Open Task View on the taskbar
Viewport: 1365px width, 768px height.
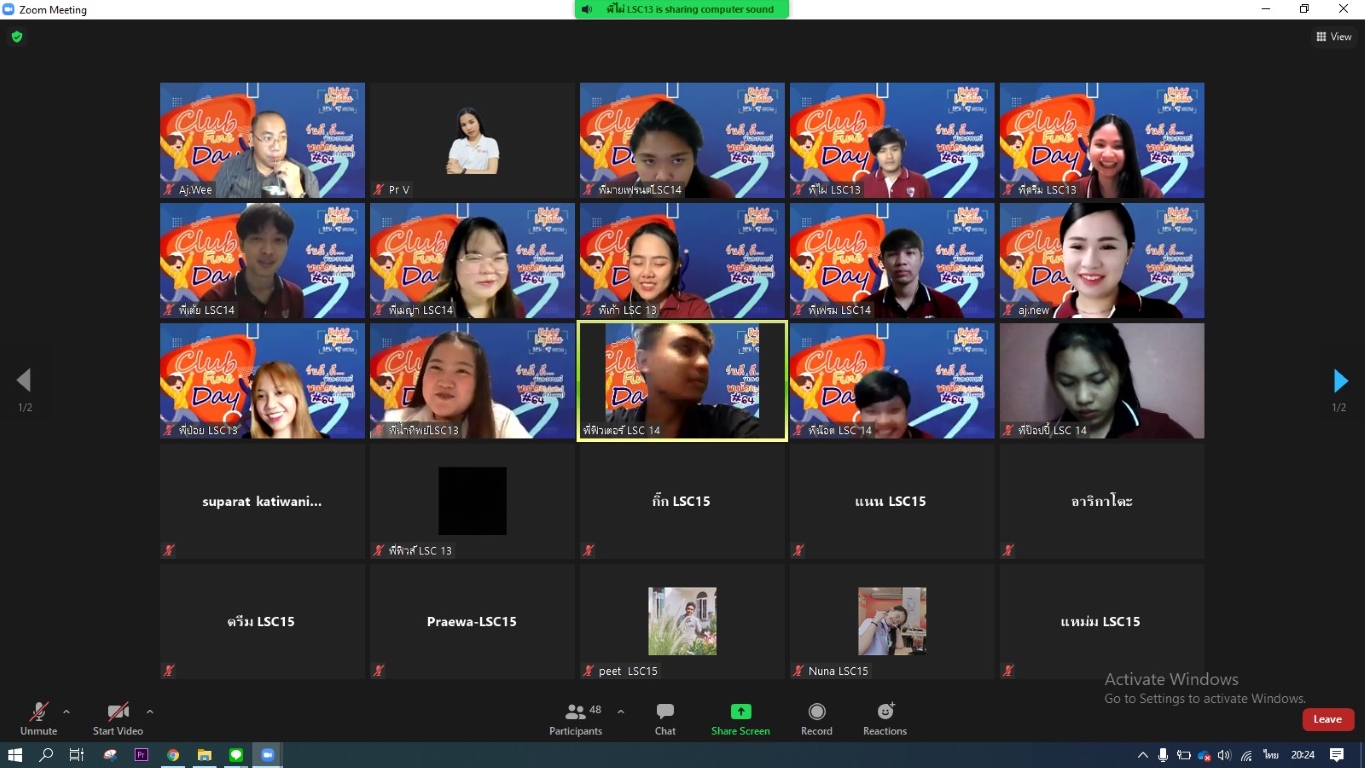tap(77, 755)
